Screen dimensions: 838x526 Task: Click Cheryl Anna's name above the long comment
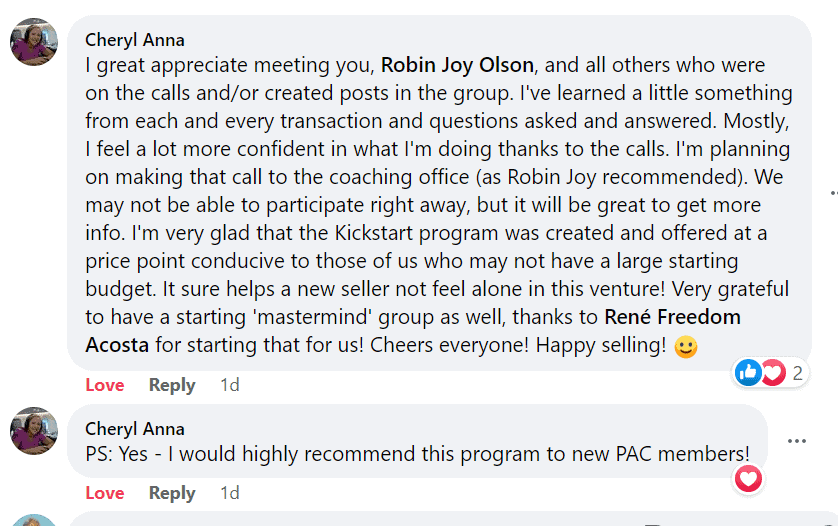tap(135, 40)
